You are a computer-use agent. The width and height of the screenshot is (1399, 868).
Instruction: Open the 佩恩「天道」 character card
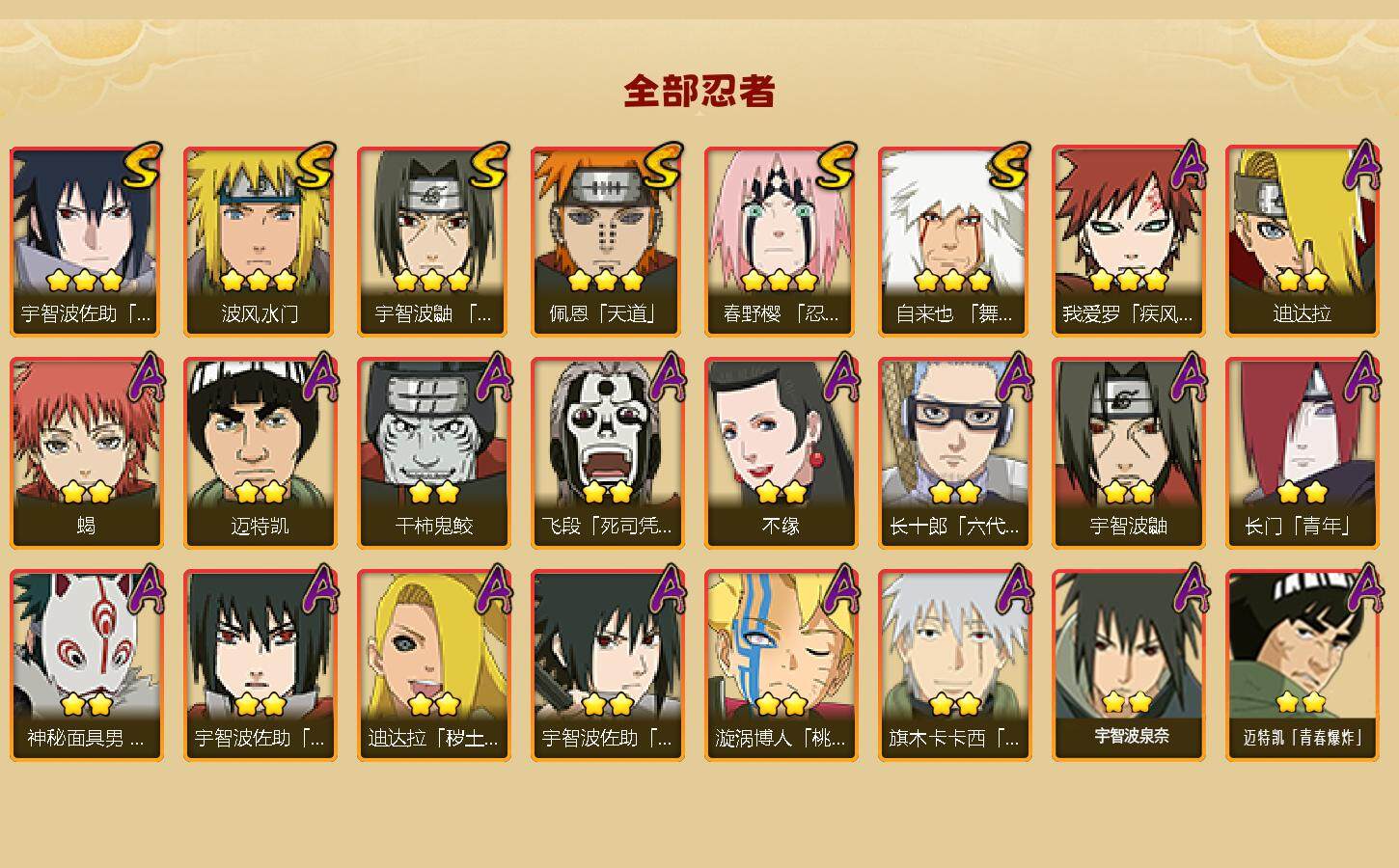pyautogui.click(x=607, y=241)
